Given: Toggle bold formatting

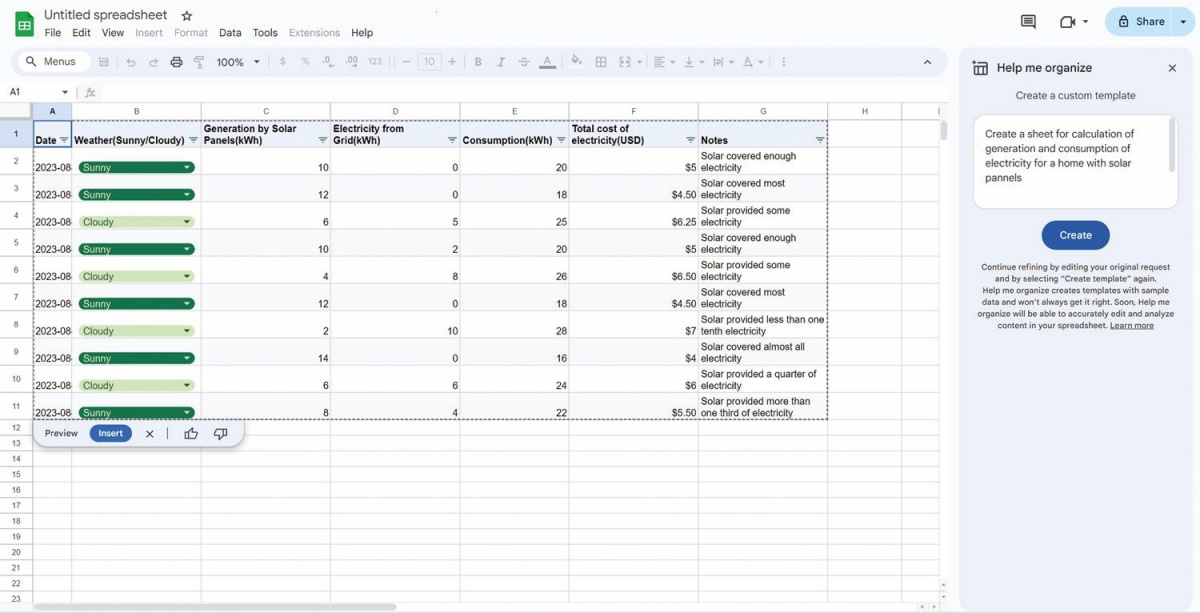Looking at the screenshot, I should pos(478,62).
